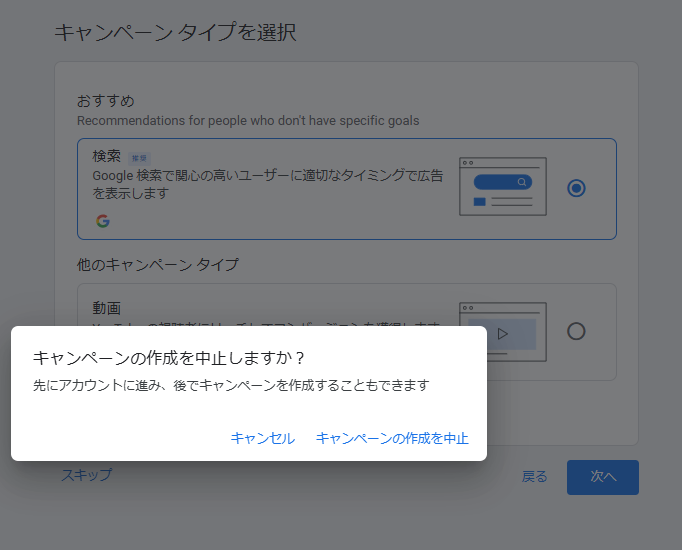Click the Google 検索で関心の高い description text
The width and height of the screenshot is (682, 550).
coord(267,184)
